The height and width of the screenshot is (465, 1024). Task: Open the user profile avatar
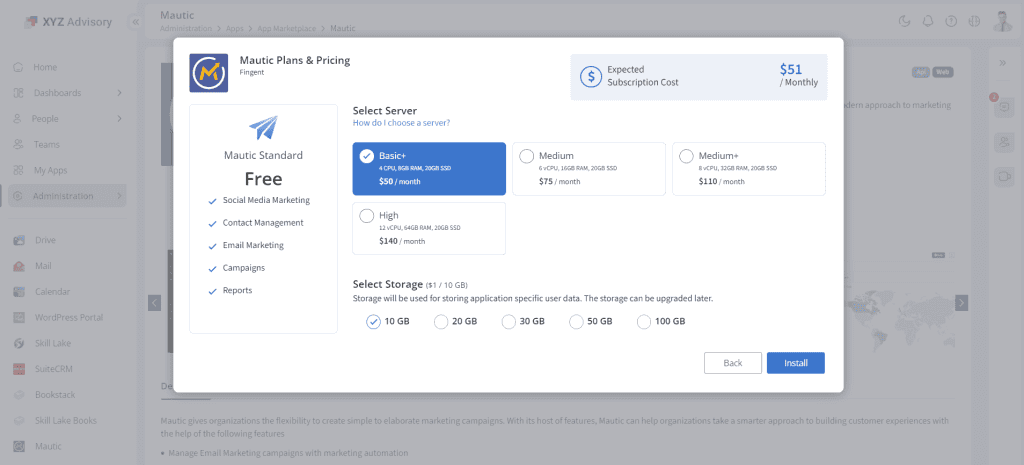1003,21
